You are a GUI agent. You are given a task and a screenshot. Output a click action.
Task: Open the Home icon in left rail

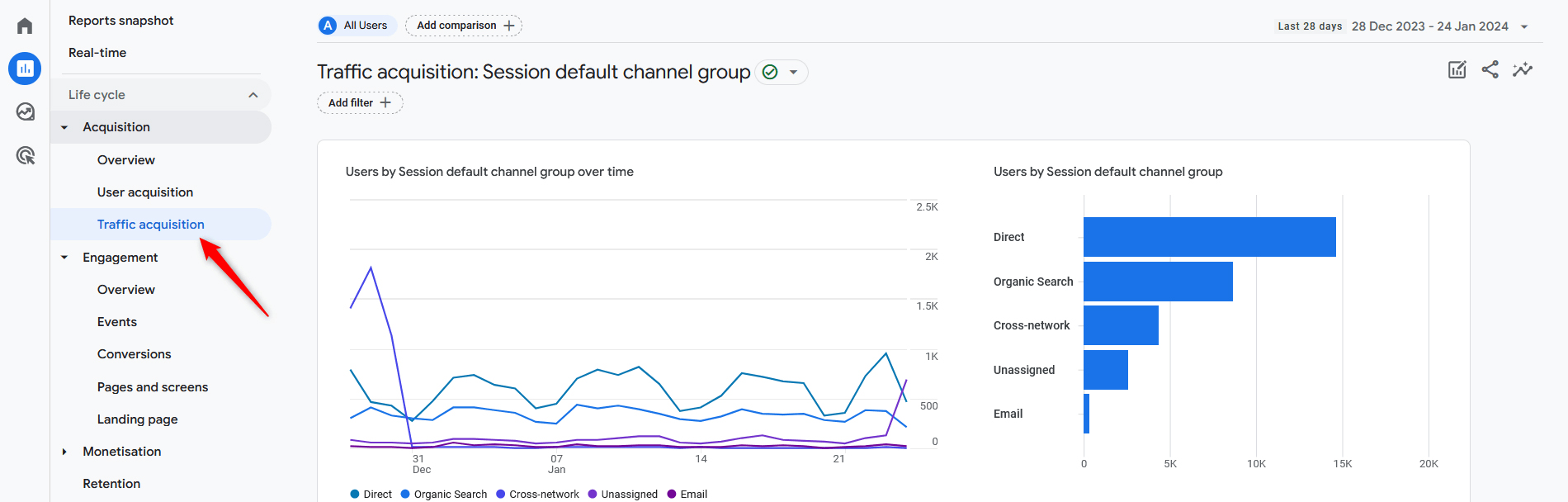pos(25,26)
